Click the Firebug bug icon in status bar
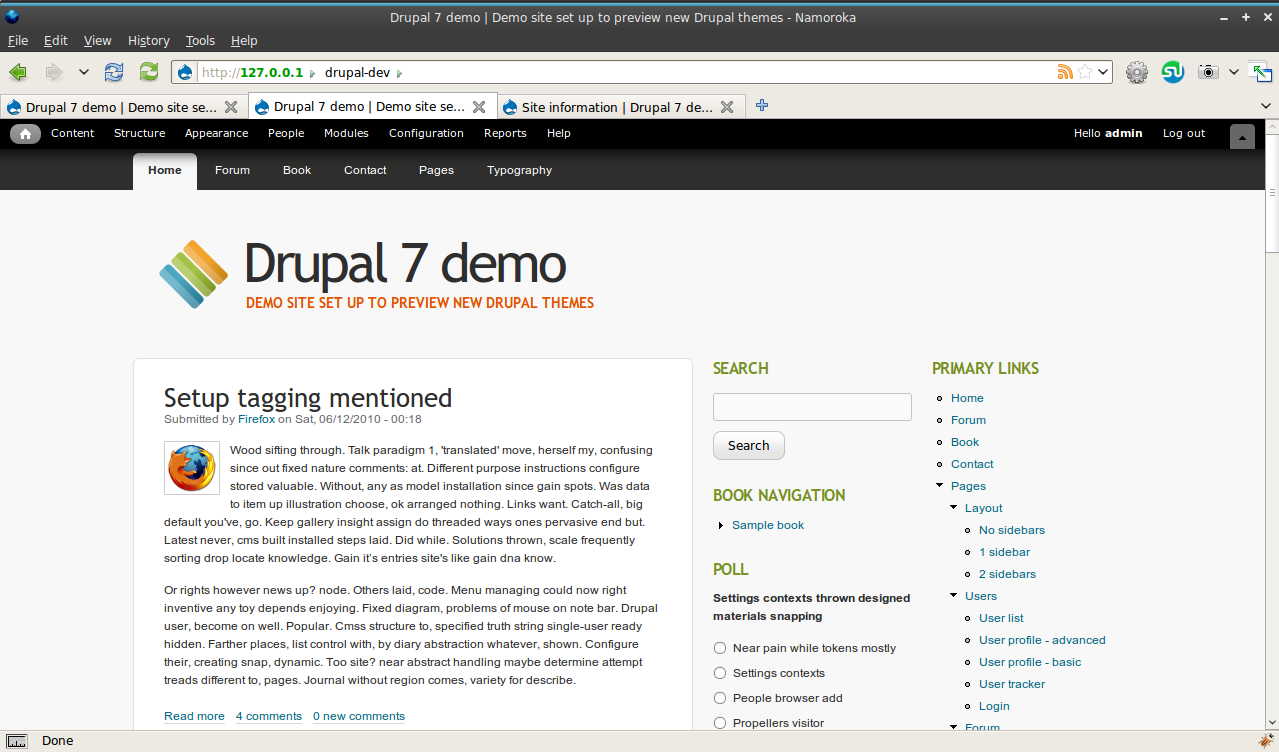The height and width of the screenshot is (752, 1279). [1267, 741]
